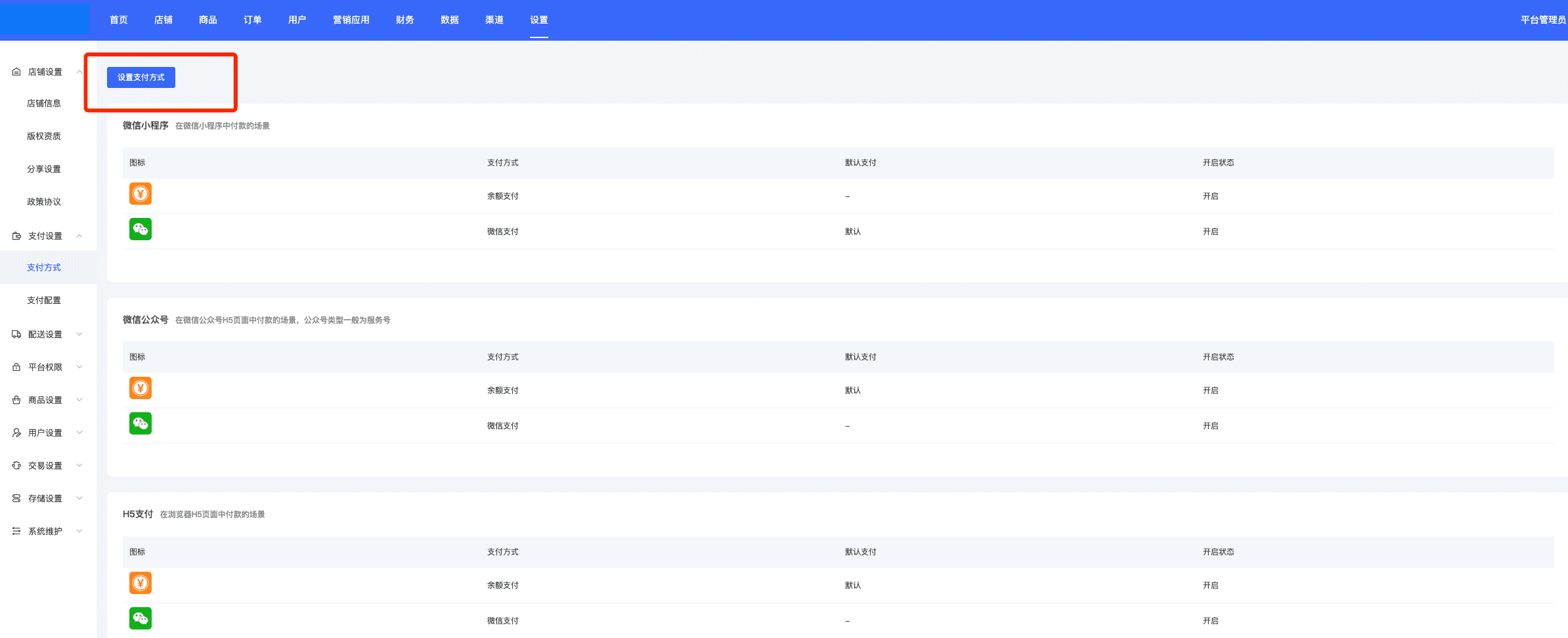
Task: Click the 平台权限 lock icon in sidebar
Action: point(16,367)
